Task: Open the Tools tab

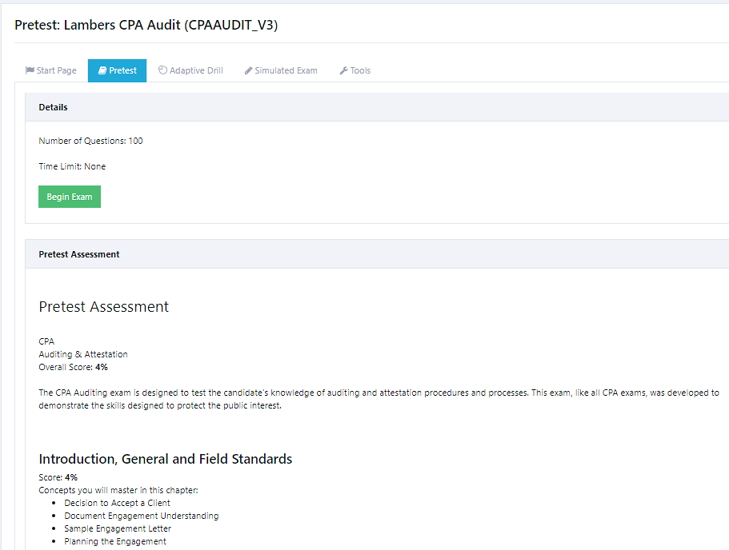Action: pos(355,71)
